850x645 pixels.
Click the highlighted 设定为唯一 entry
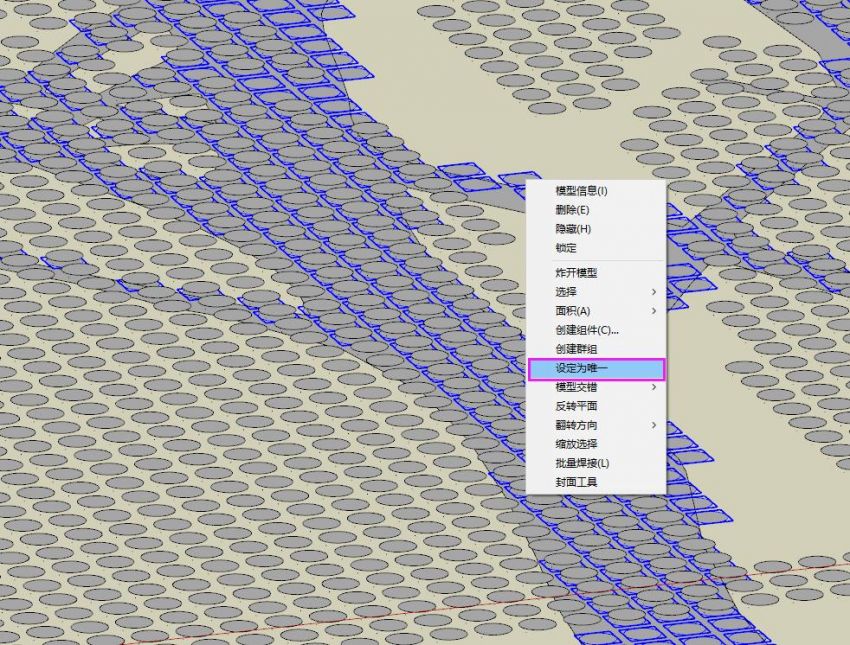tap(596, 369)
